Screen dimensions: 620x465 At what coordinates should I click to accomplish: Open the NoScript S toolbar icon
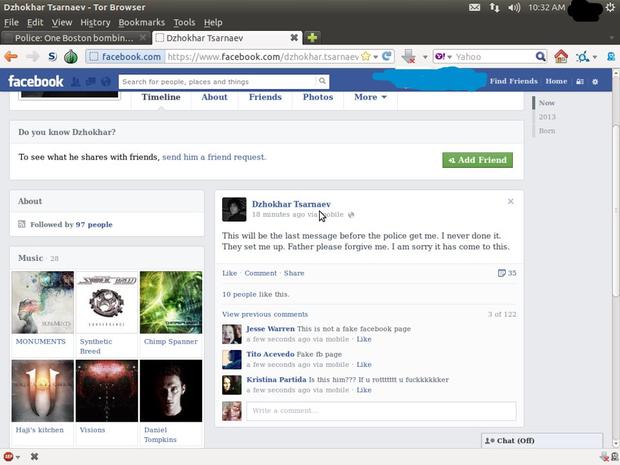coord(52,57)
